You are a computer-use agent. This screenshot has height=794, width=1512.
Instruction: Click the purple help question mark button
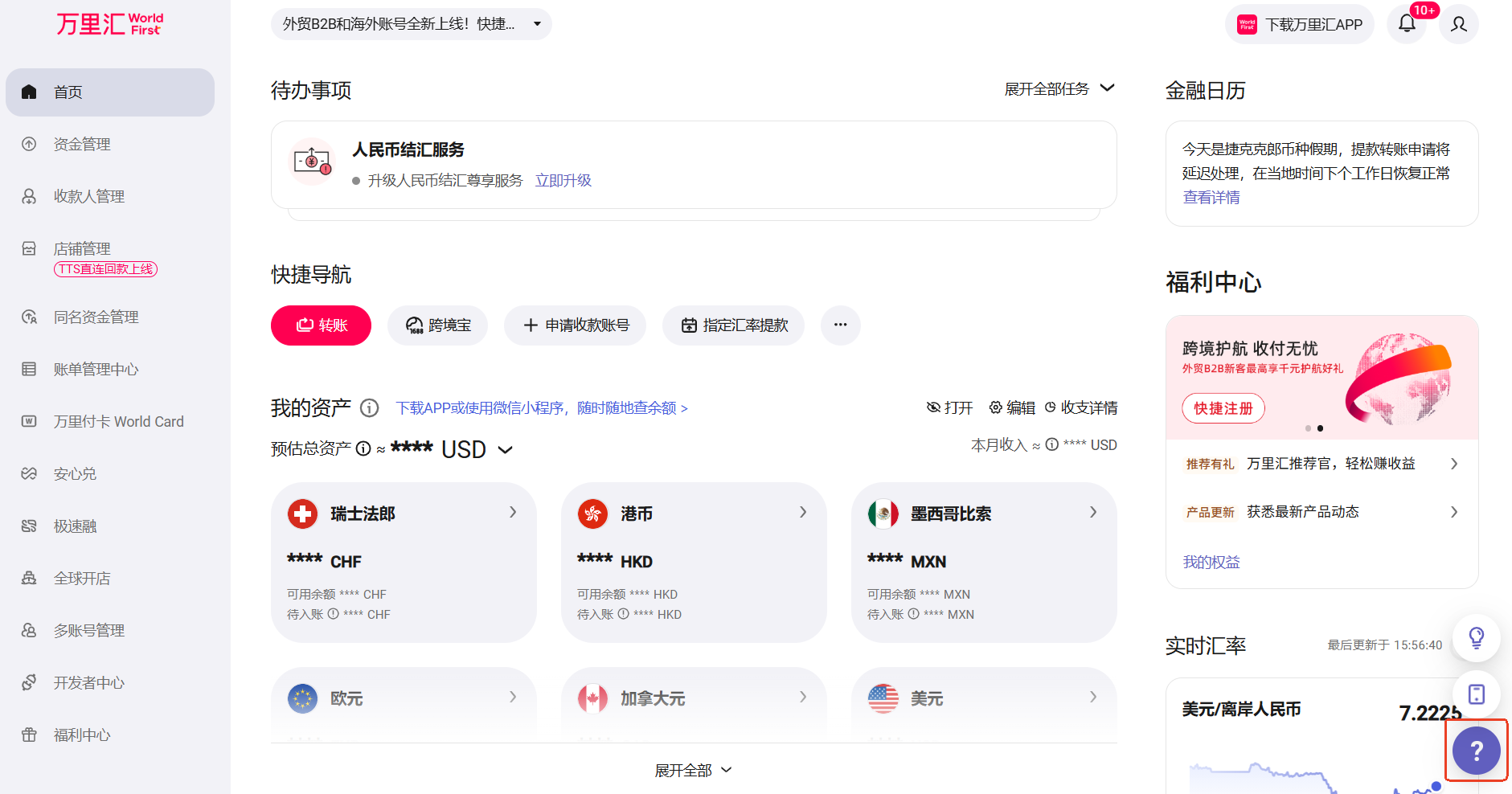(1476, 751)
